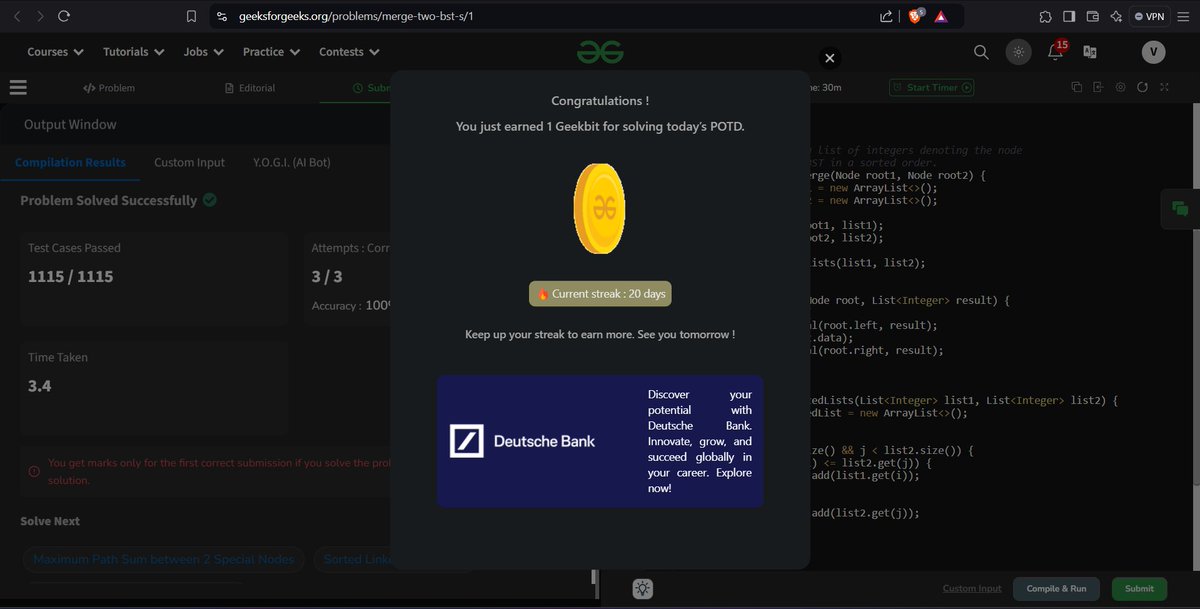Select the Custom Input tab
This screenshot has width=1200, height=609.
(189, 162)
